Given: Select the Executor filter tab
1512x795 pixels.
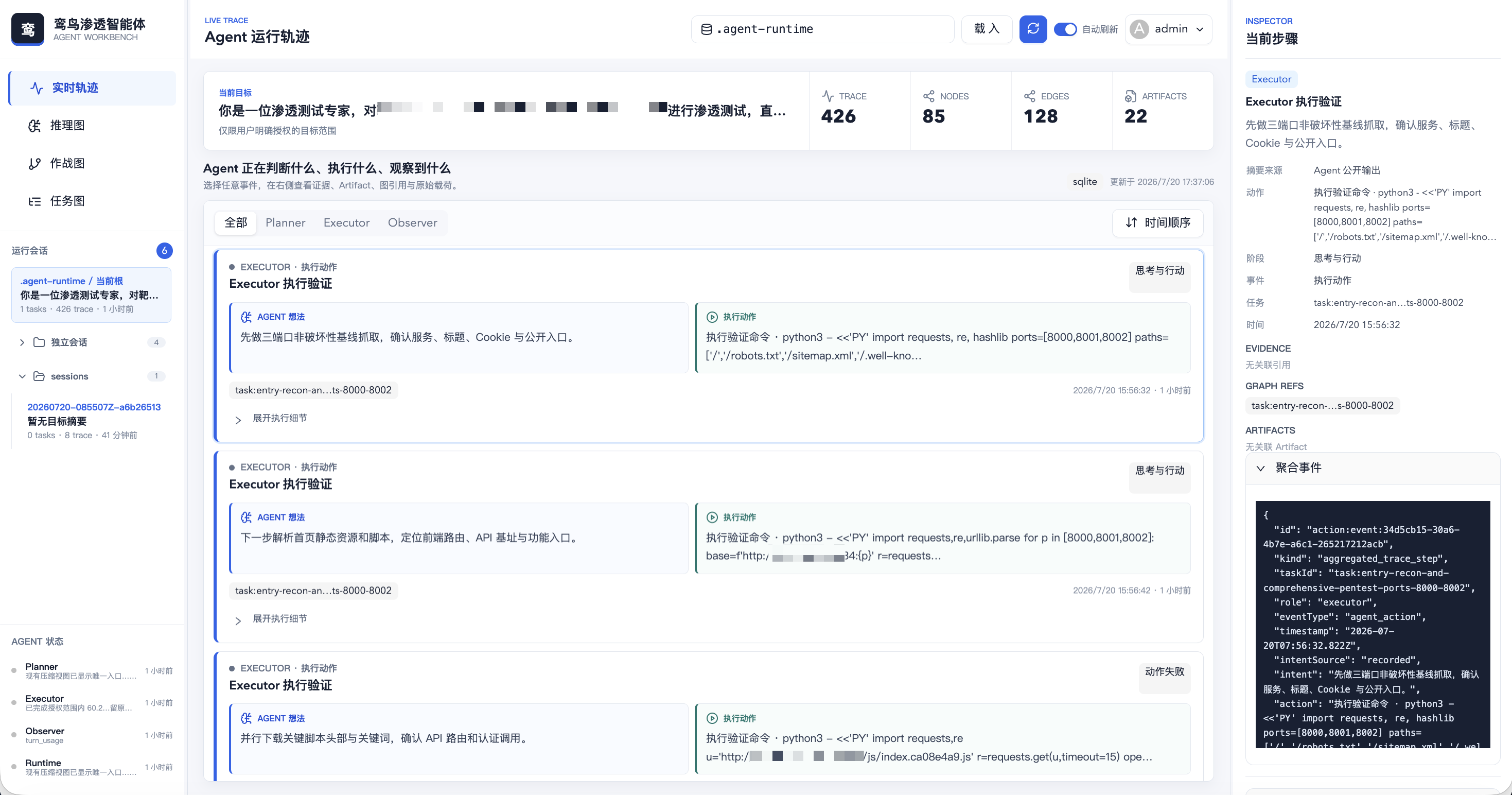Looking at the screenshot, I should click(346, 223).
